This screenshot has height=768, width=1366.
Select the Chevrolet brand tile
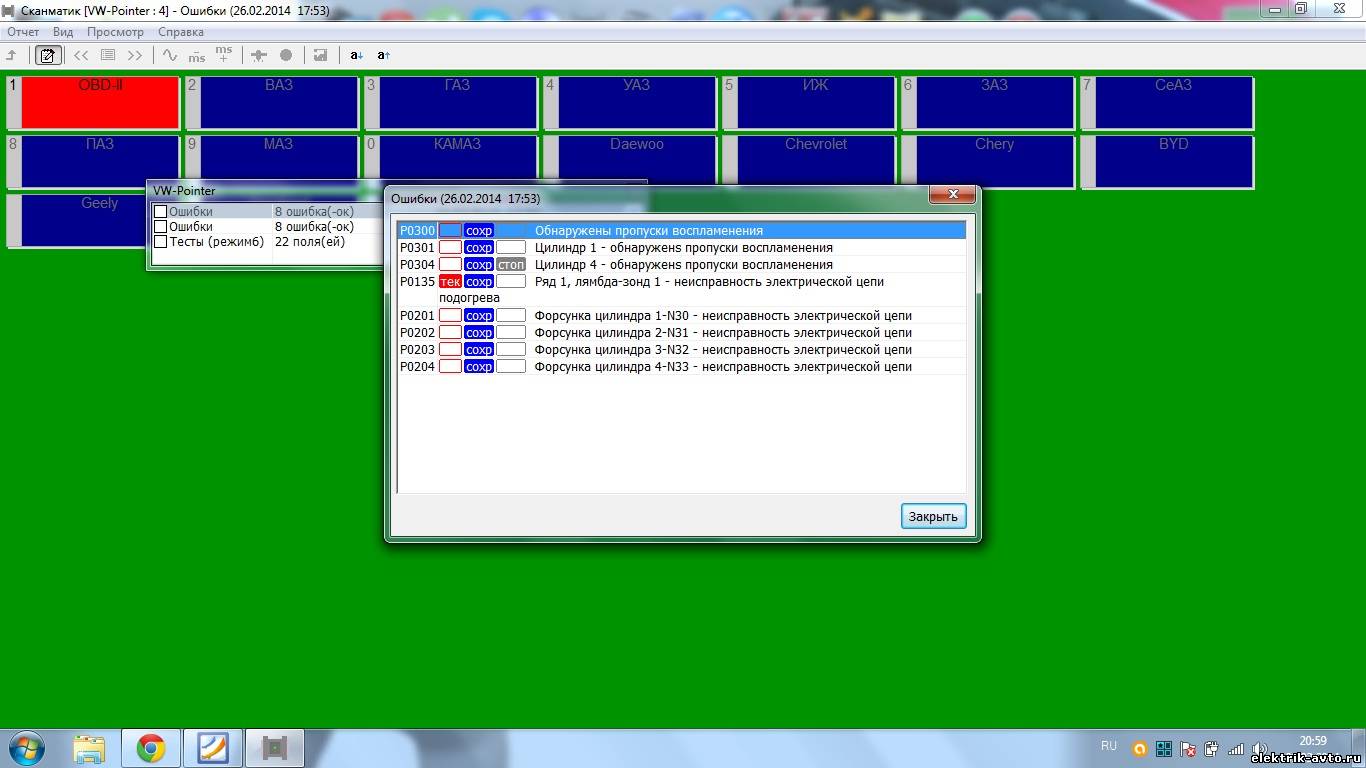click(815, 161)
